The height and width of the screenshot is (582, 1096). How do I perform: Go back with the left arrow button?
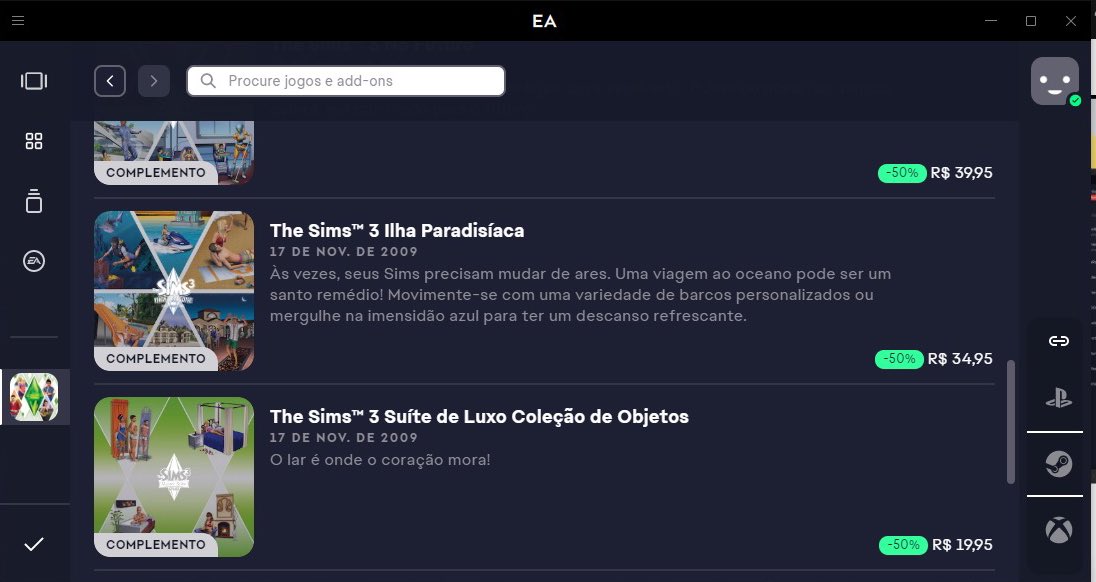coord(110,81)
